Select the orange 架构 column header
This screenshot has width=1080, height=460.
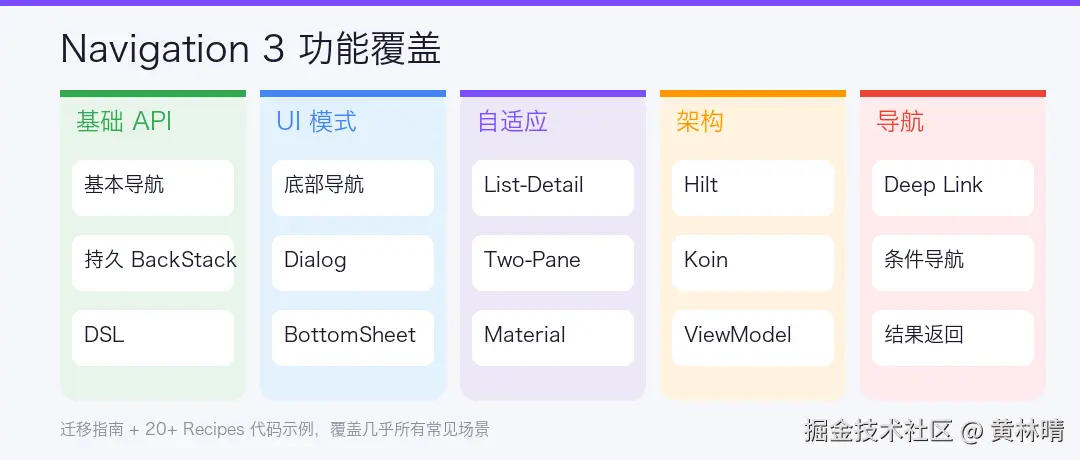[x=700, y=122]
